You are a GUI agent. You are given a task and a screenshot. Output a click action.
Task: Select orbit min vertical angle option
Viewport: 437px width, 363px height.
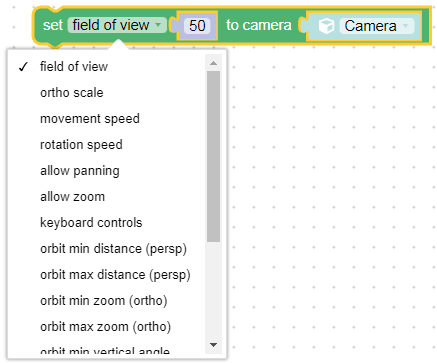(x=107, y=350)
